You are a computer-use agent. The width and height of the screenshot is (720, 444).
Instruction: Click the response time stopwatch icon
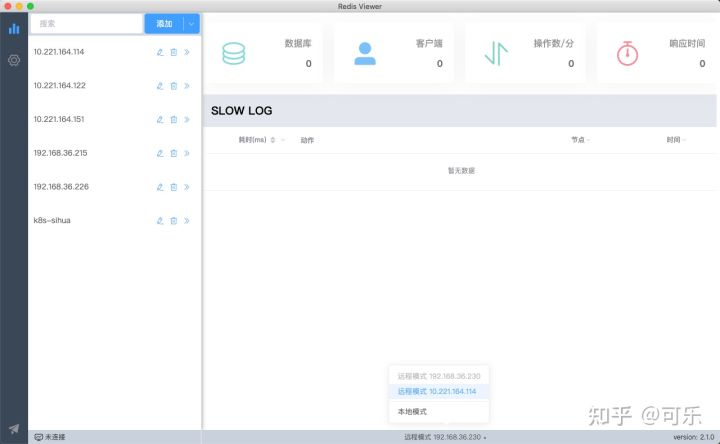pyautogui.click(x=627, y=53)
